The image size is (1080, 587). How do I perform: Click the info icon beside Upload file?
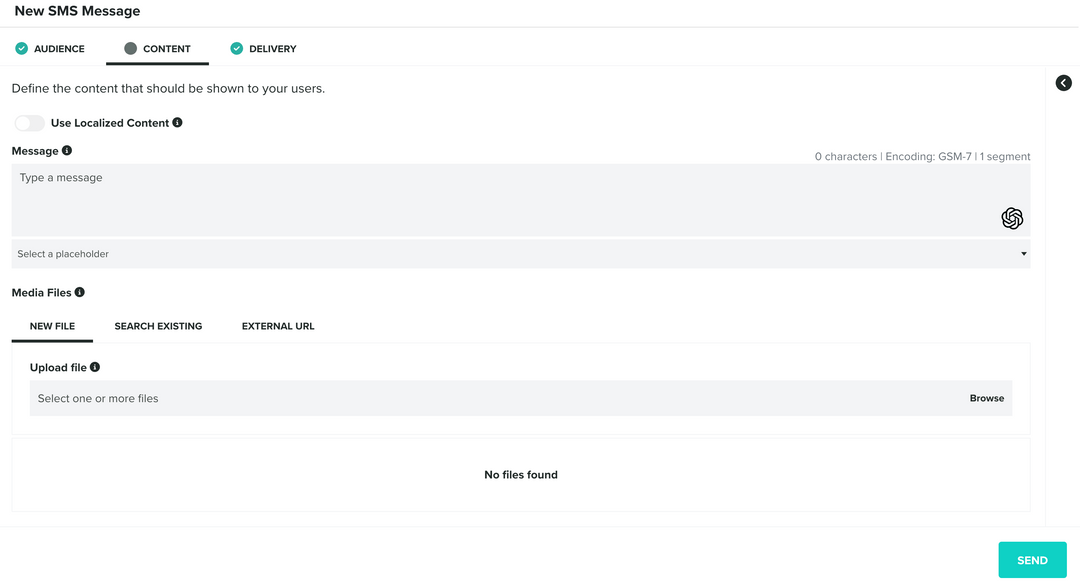pyautogui.click(x=95, y=366)
